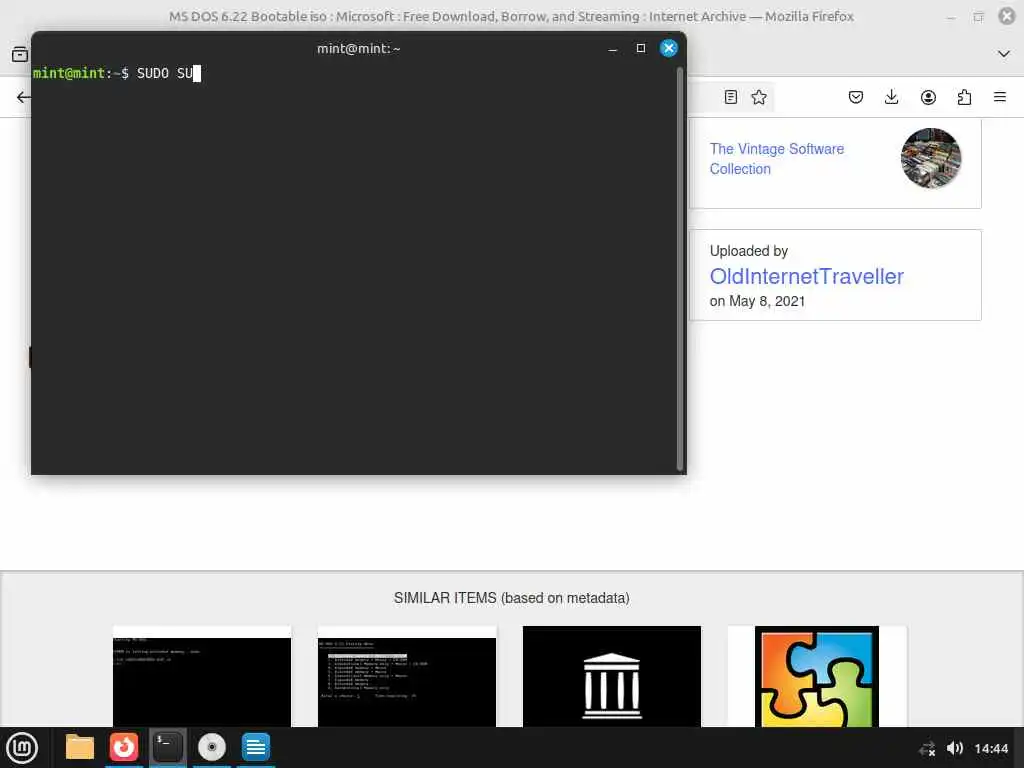The height and width of the screenshot is (768, 1024).
Task: Click the Vintage Software Collection round thumbnail
Action: pos(931,158)
